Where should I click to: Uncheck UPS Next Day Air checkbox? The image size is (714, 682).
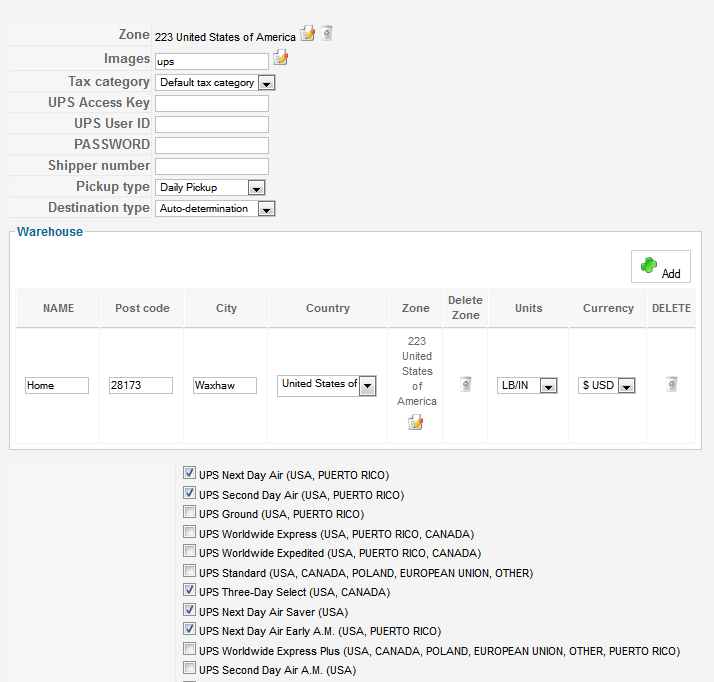click(189, 473)
